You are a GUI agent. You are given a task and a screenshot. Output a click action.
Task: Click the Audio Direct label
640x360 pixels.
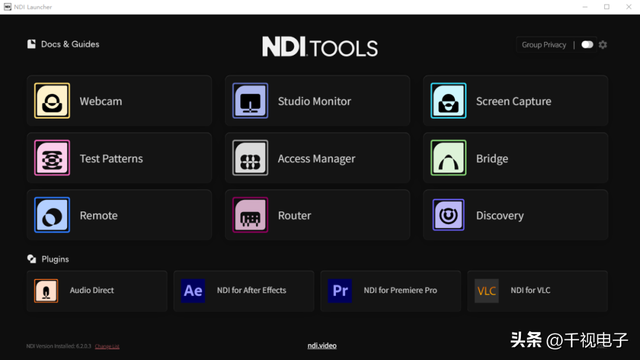click(92, 290)
